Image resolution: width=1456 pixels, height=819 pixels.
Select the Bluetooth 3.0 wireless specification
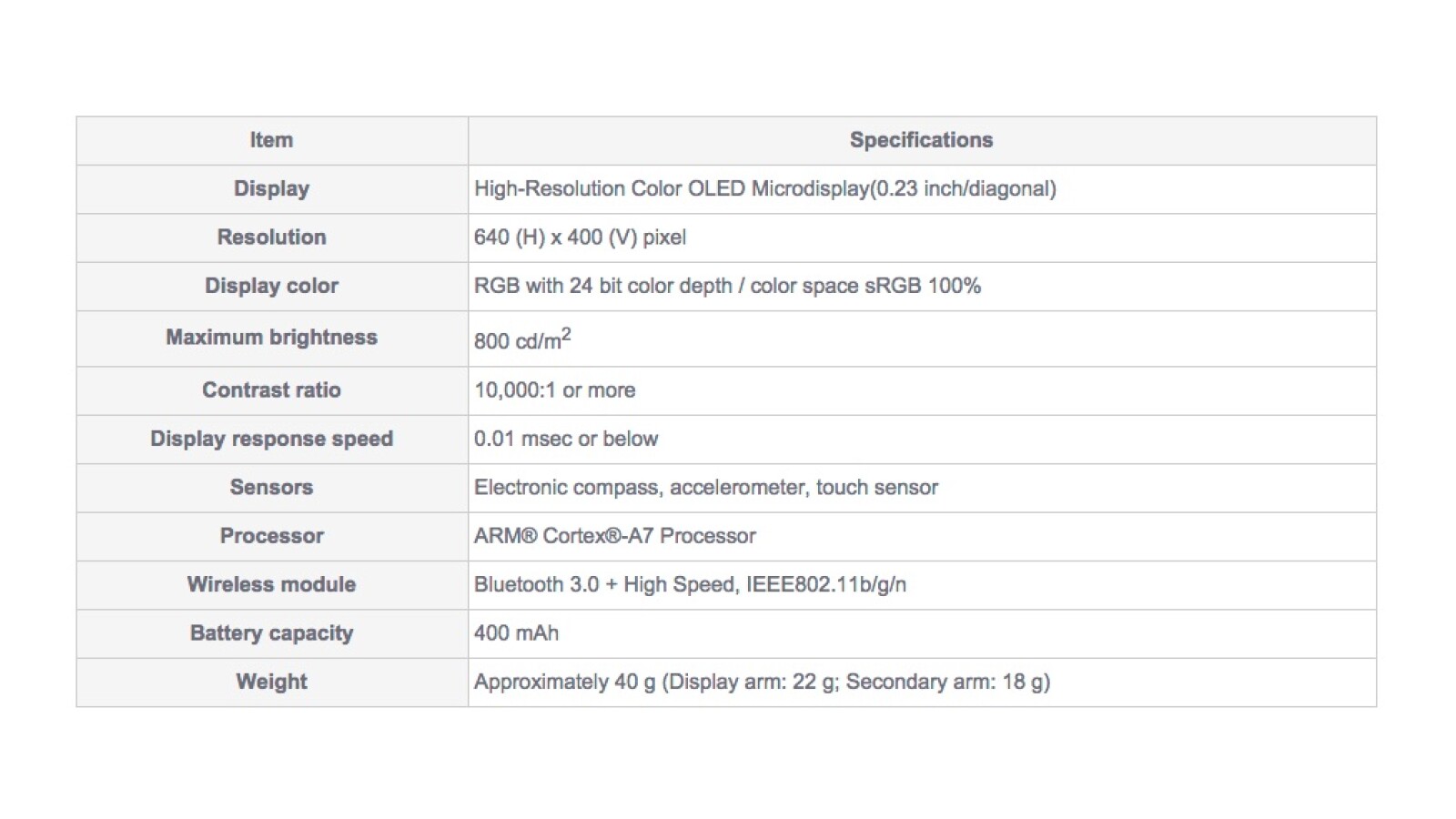690,584
